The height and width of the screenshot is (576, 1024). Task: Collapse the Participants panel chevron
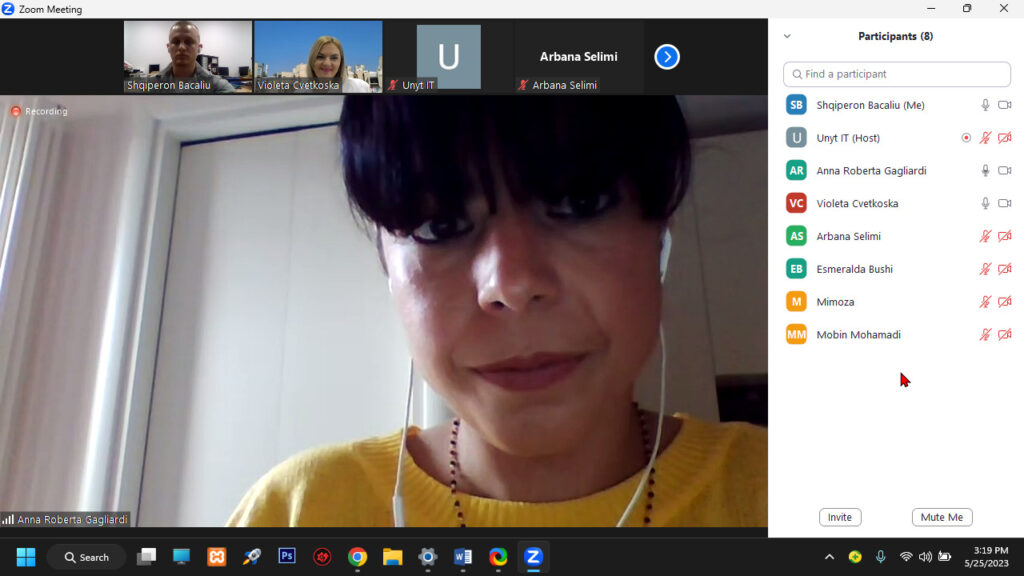click(787, 37)
